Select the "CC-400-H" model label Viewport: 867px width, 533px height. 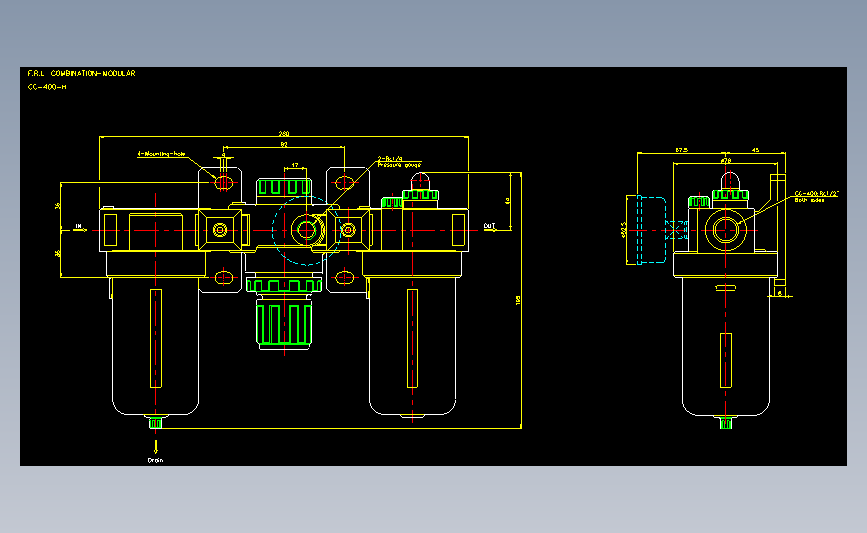pyautogui.click(x=47, y=87)
